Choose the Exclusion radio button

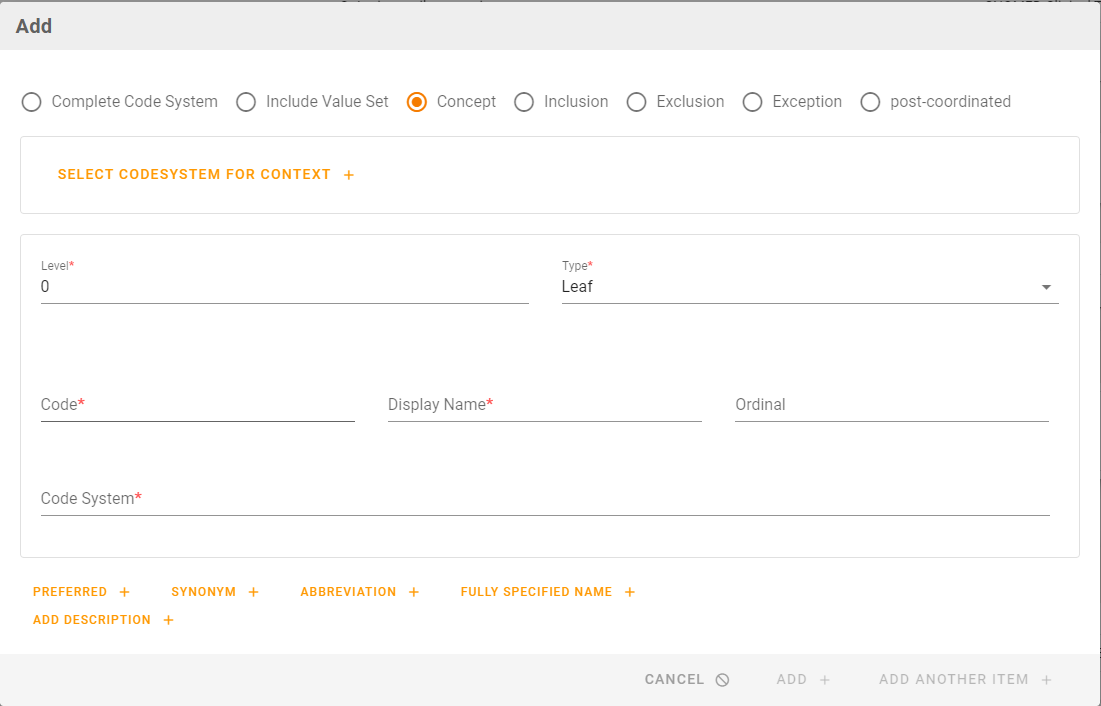636,102
